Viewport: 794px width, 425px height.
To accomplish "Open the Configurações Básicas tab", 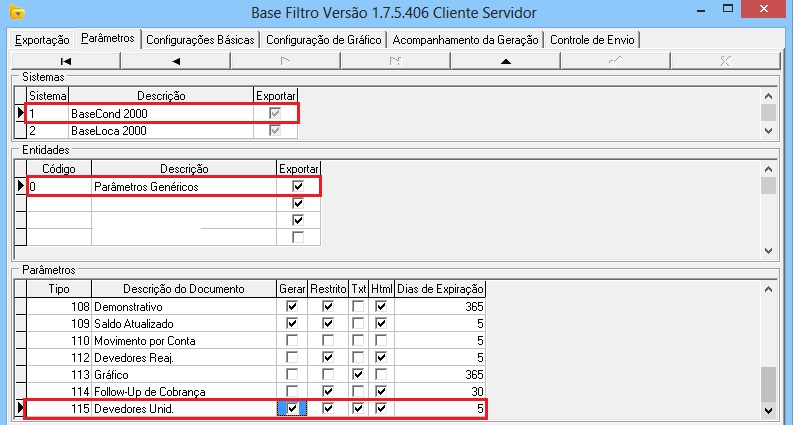I will click(x=201, y=40).
